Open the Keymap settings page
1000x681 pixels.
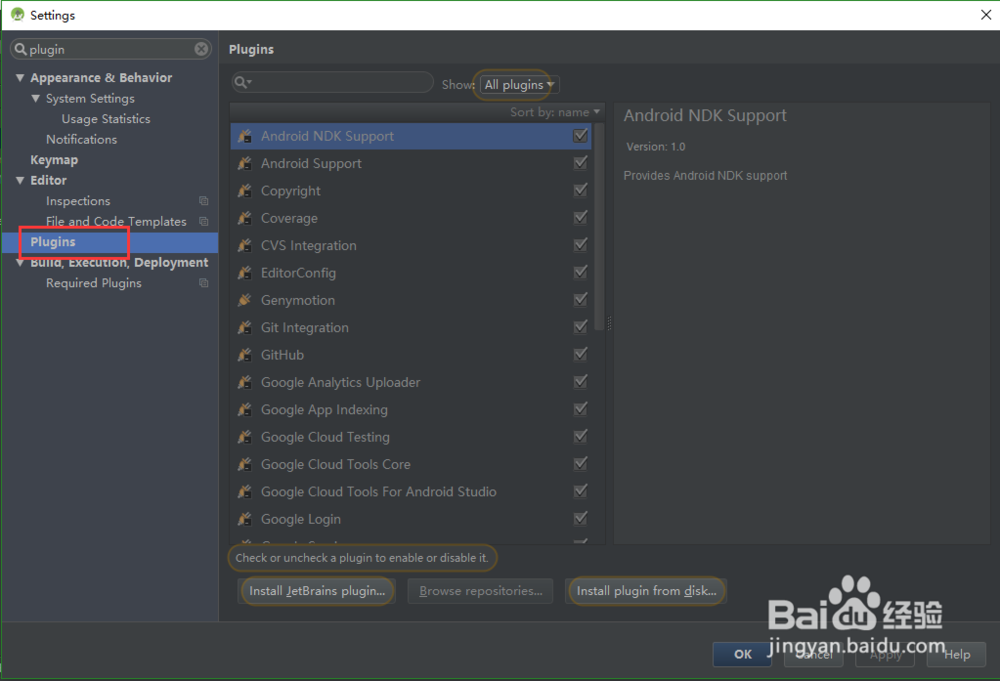[x=54, y=160]
